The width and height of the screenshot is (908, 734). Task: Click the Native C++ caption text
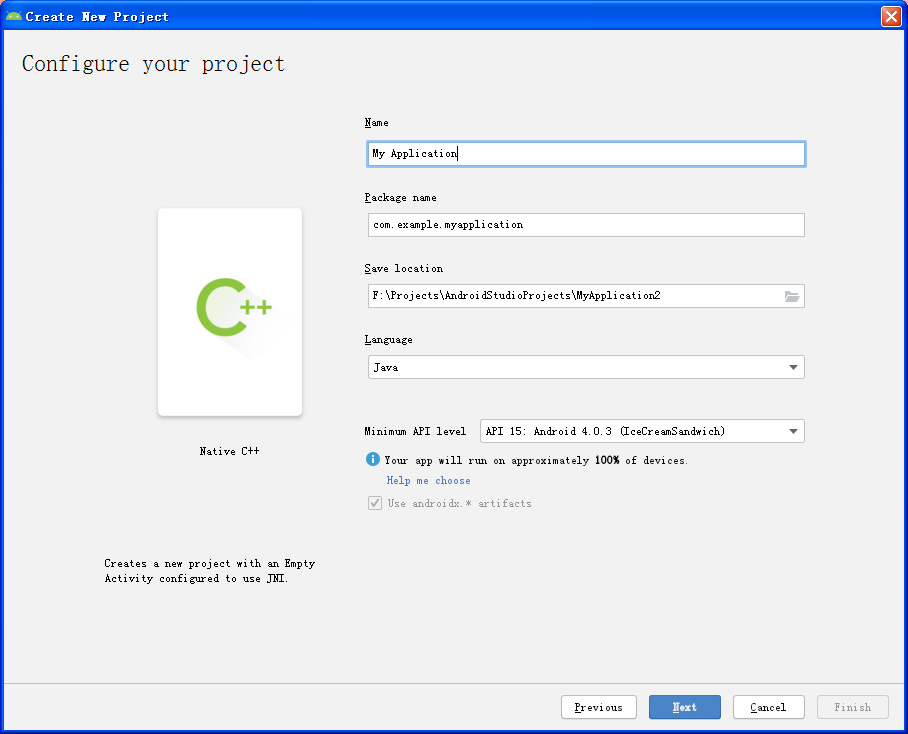coord(229,451)
